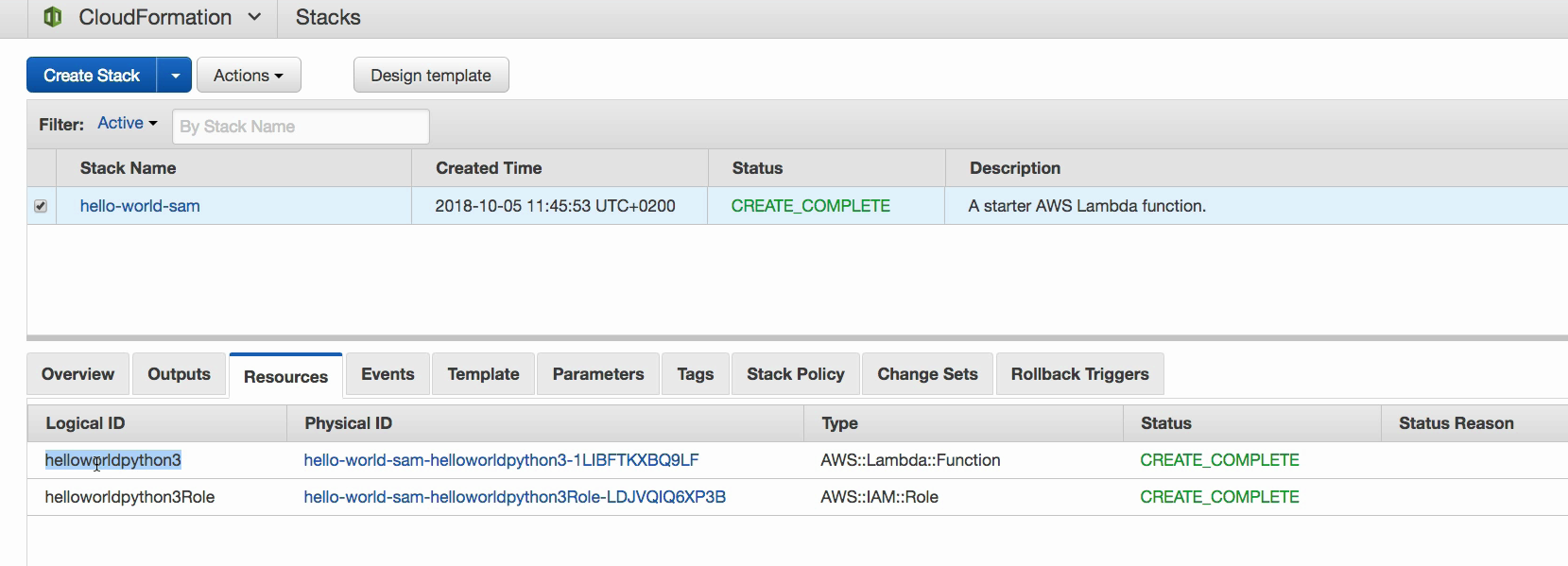
Task: Switch to the Outputs tab
Action: coord(179,374)
